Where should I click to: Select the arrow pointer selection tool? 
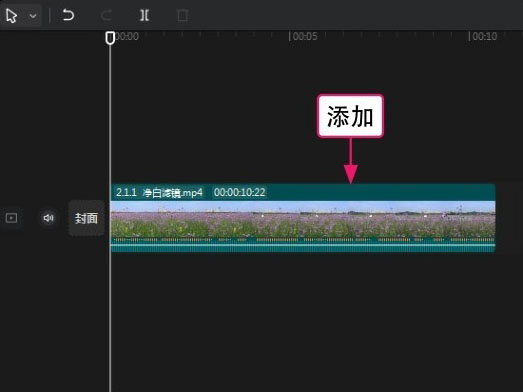coord(11,16)
